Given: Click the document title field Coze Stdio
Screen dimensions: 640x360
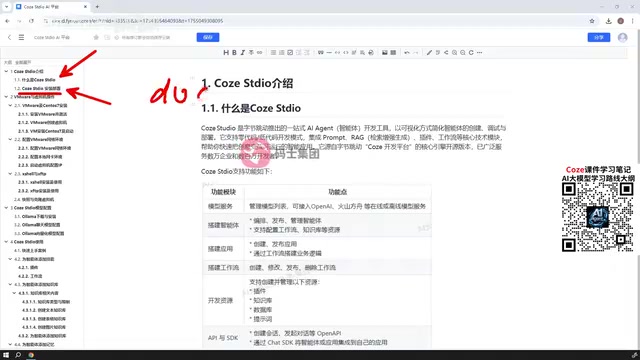Looking at the screenshot, I should point(52,37).
